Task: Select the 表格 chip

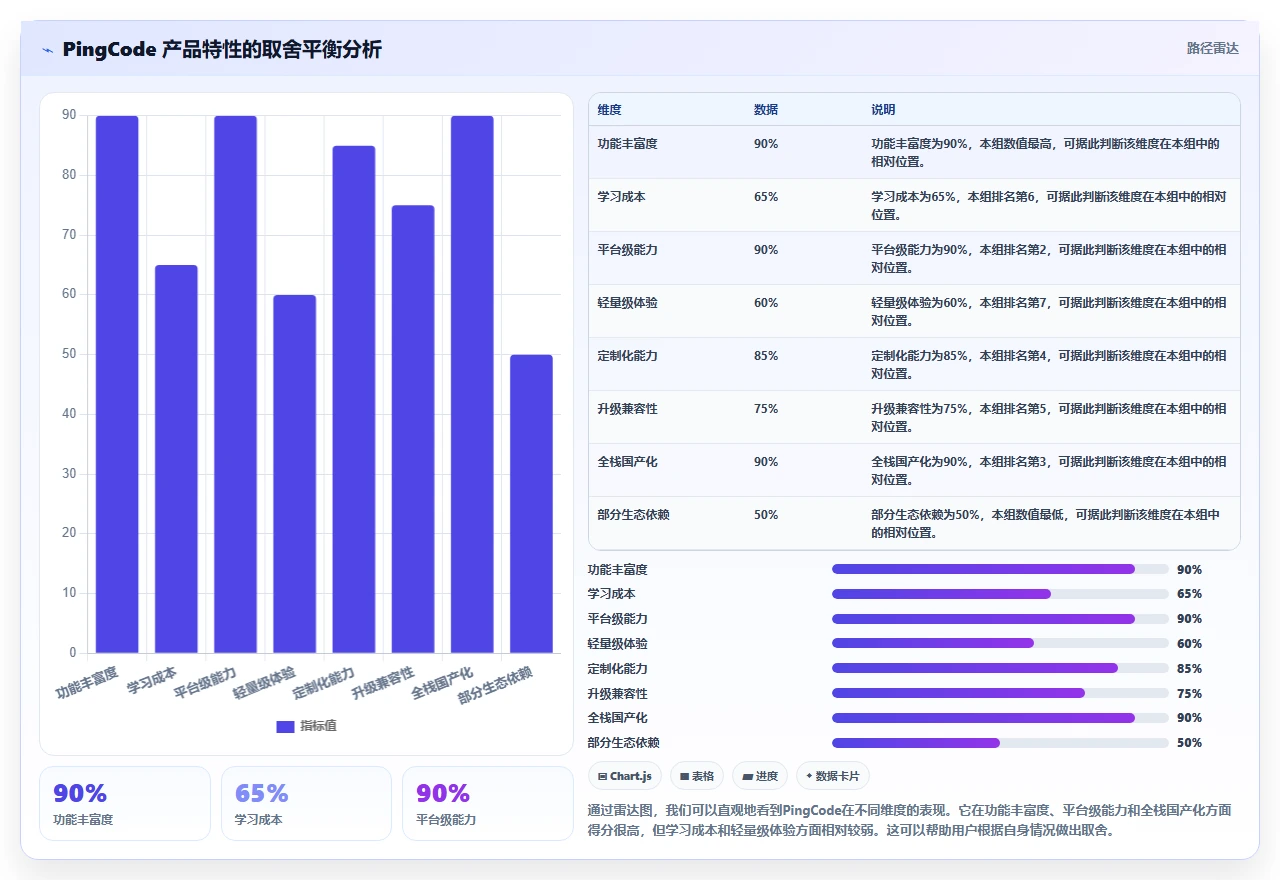Action: [x=697, y=776]
